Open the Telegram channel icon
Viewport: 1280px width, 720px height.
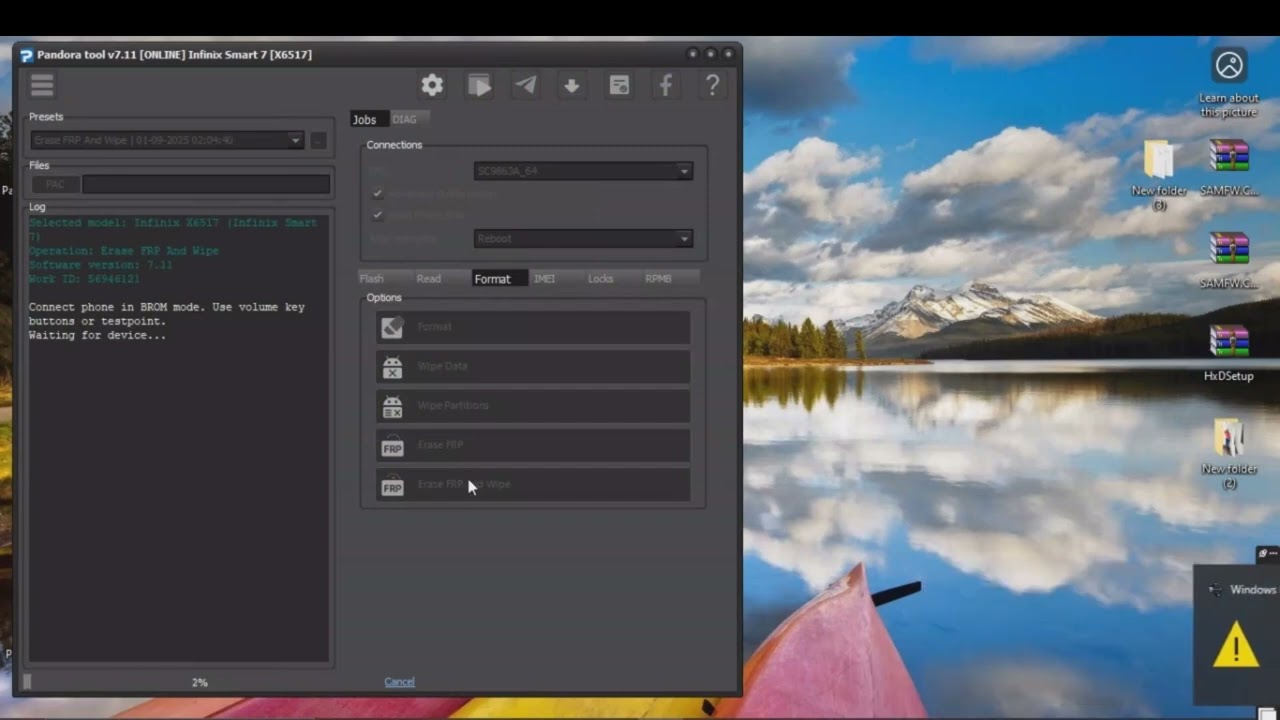[x=525, y=85]
